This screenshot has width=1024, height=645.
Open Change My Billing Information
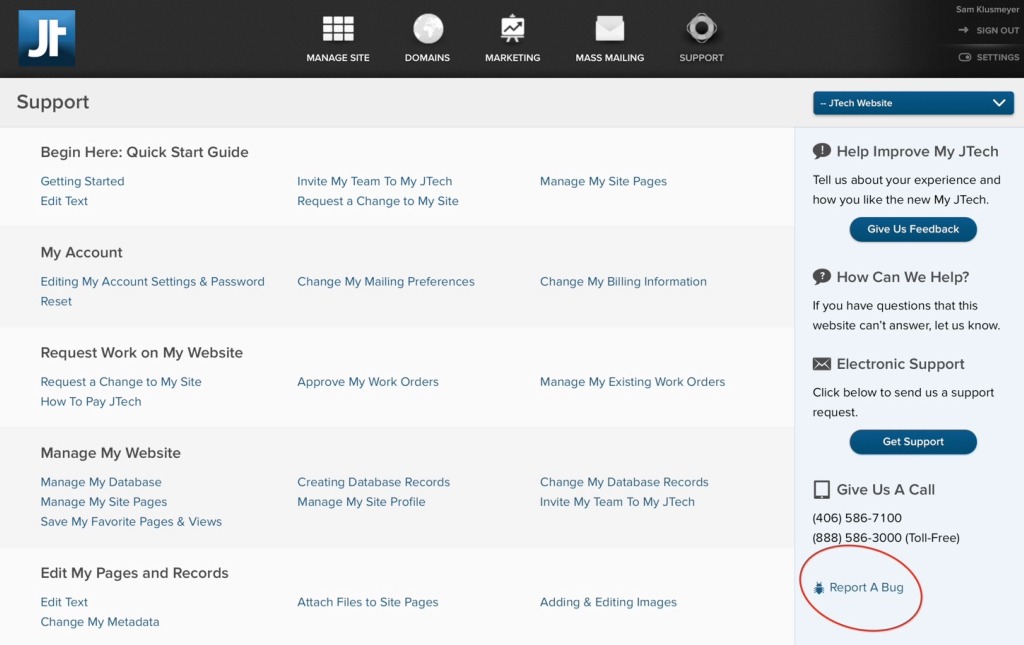click(623, 281)
